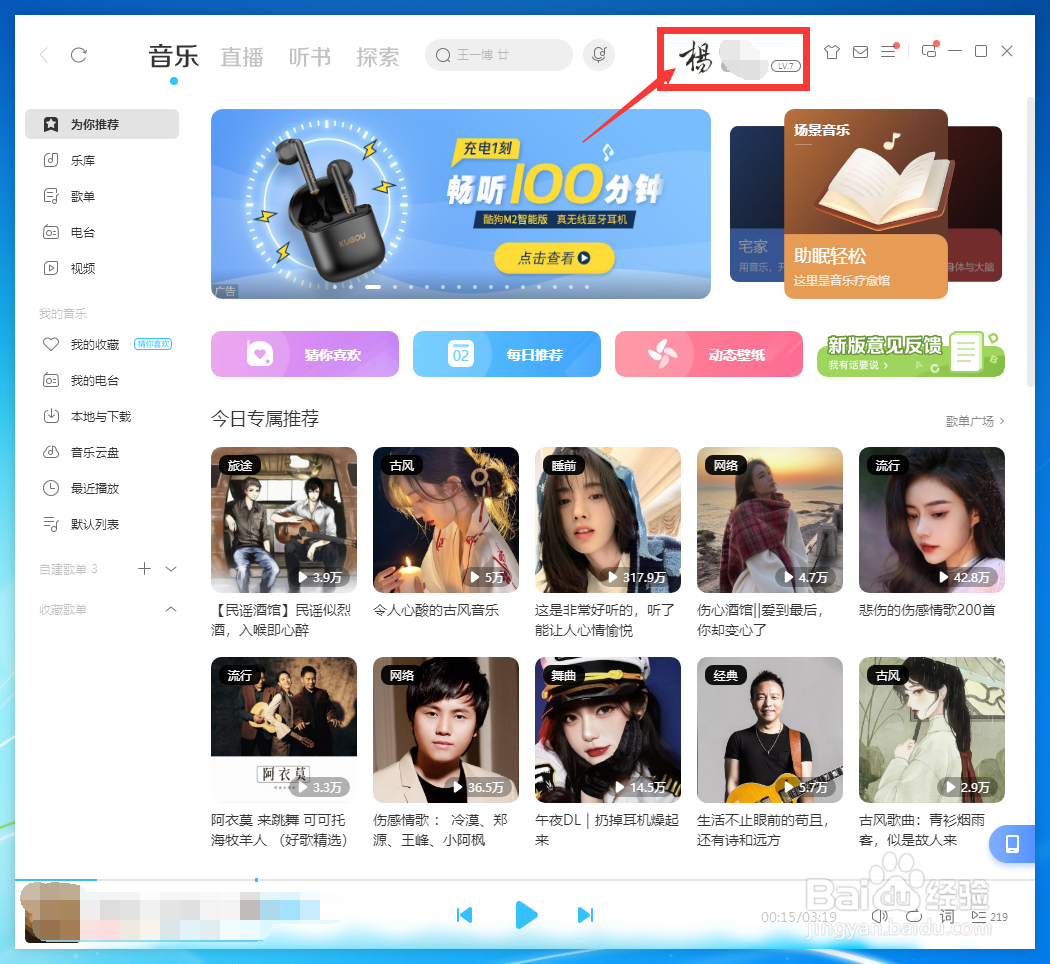
Task: Open the play queue showing 219
Action: coord(989,916)
